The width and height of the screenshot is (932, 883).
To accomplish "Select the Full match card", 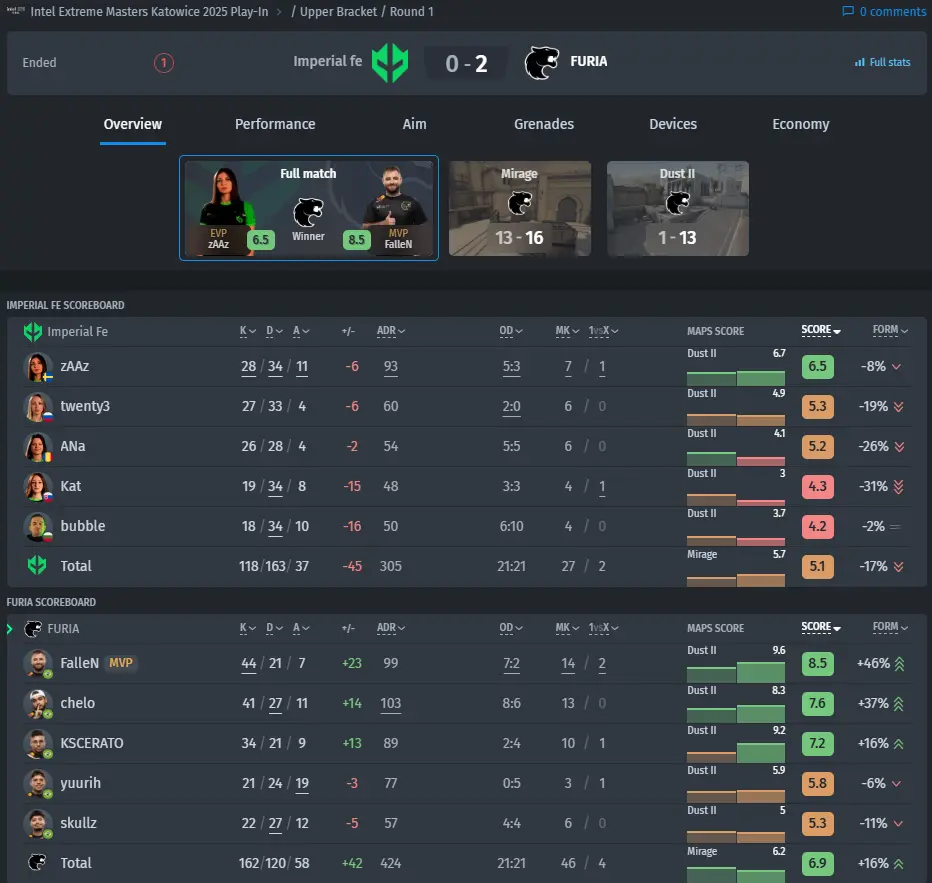I will click(308, 208).
